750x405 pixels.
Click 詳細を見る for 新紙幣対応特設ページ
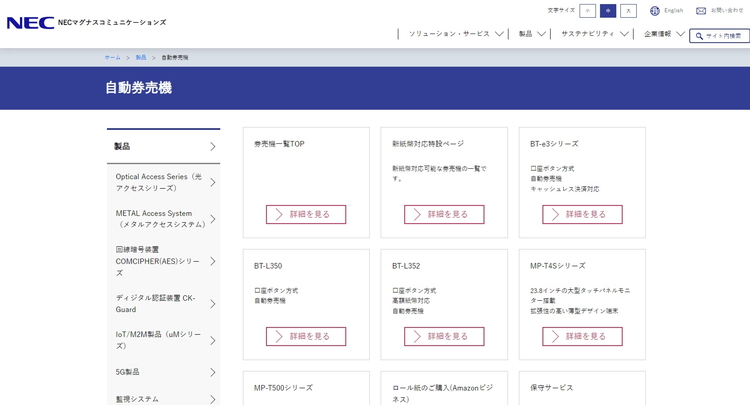(x=444, y=214)
